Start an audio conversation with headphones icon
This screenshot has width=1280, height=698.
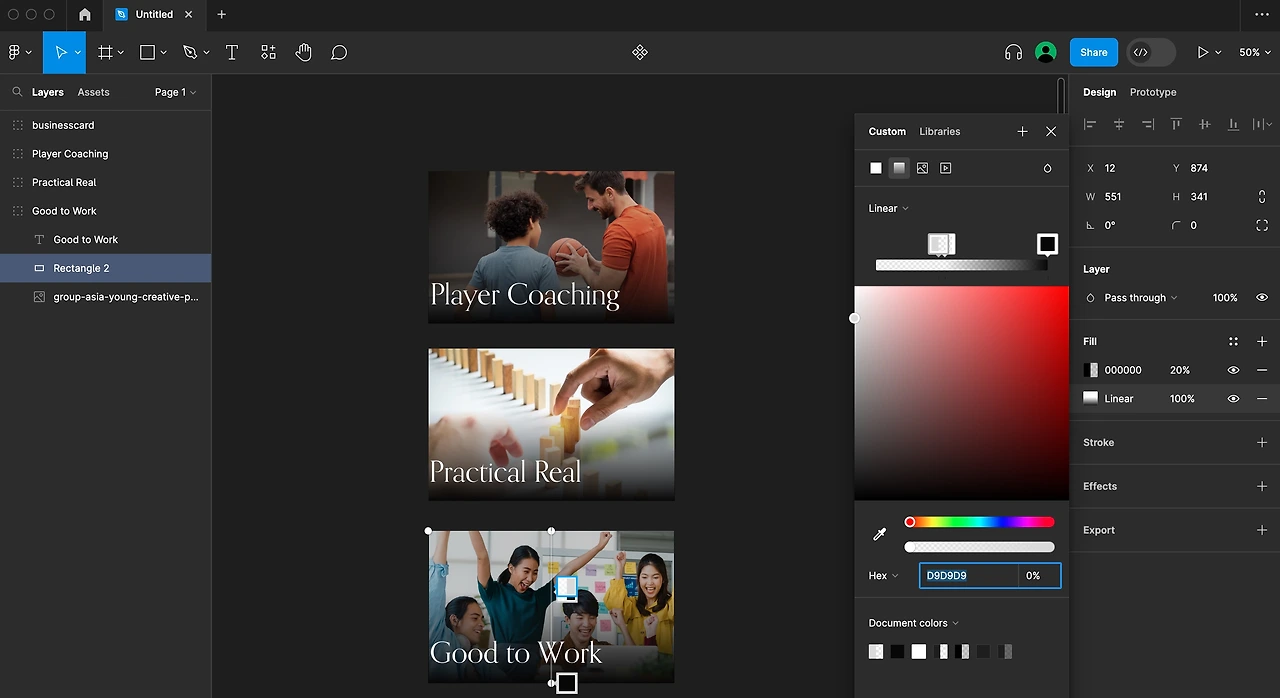pos(1013,52)
